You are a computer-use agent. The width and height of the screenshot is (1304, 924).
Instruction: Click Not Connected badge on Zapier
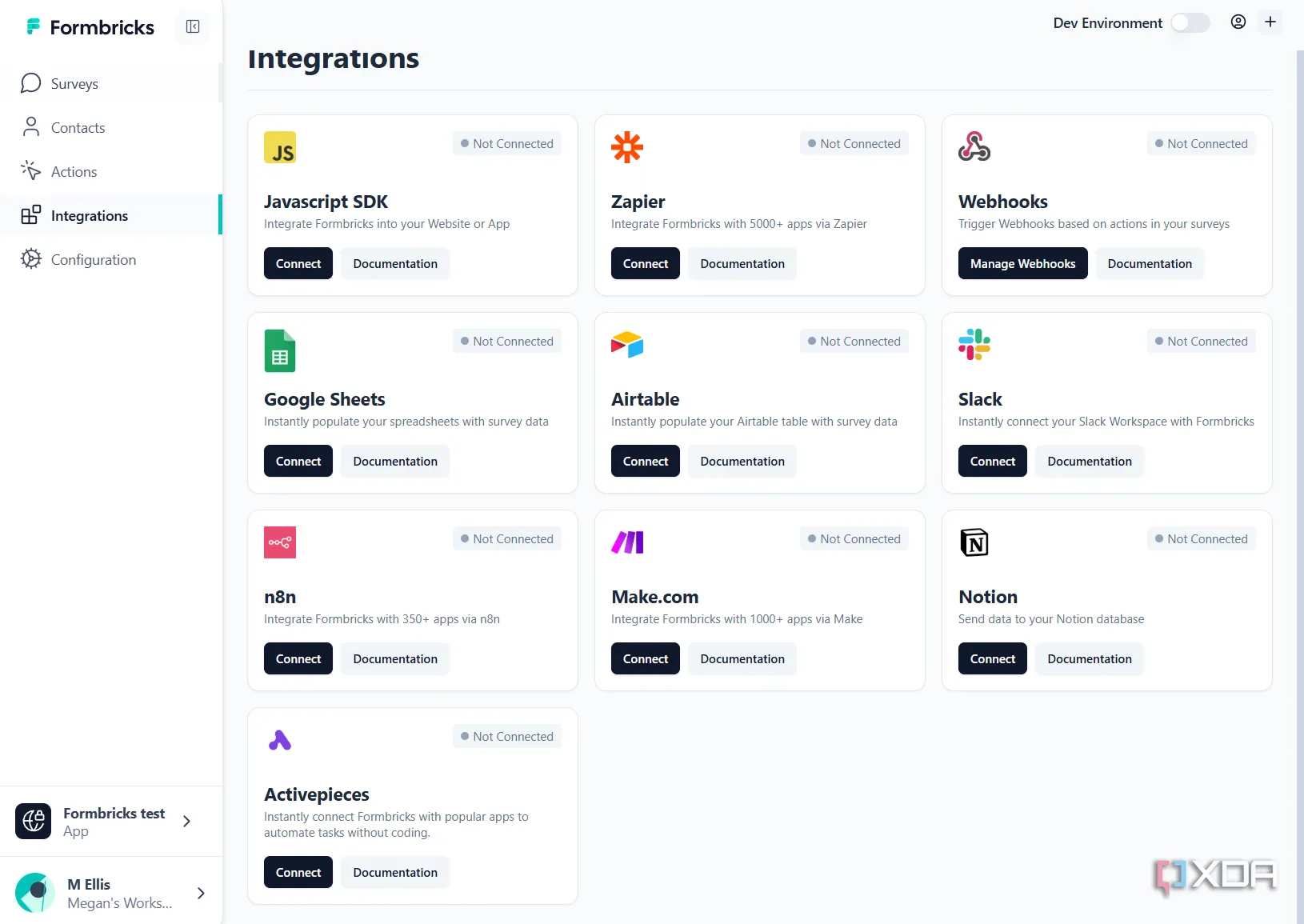(x=854, y=143)
